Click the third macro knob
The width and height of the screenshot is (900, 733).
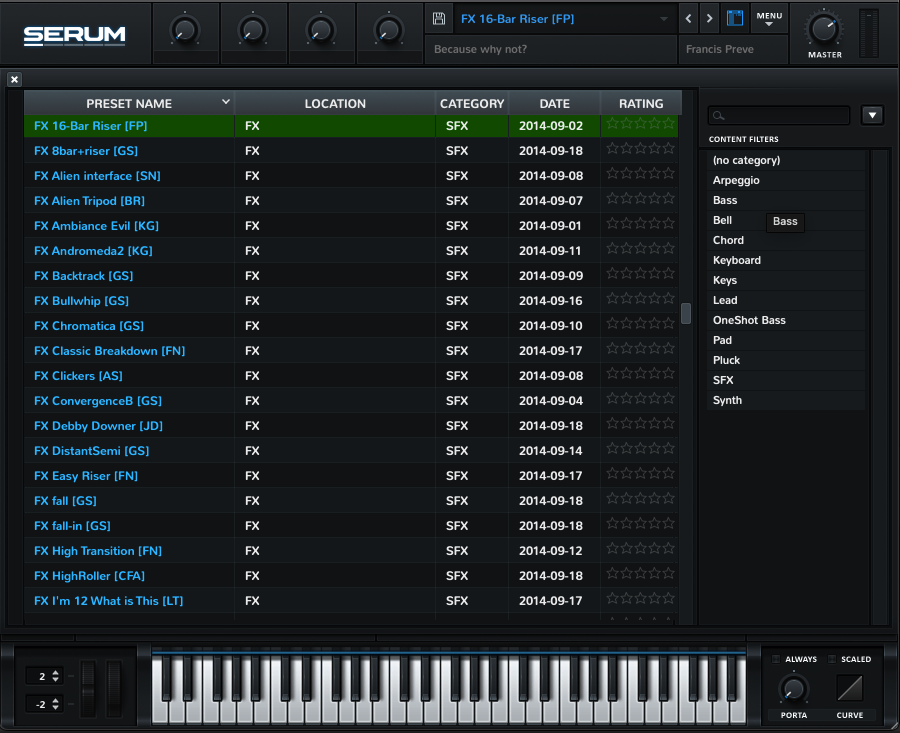[x=320, y=30]
